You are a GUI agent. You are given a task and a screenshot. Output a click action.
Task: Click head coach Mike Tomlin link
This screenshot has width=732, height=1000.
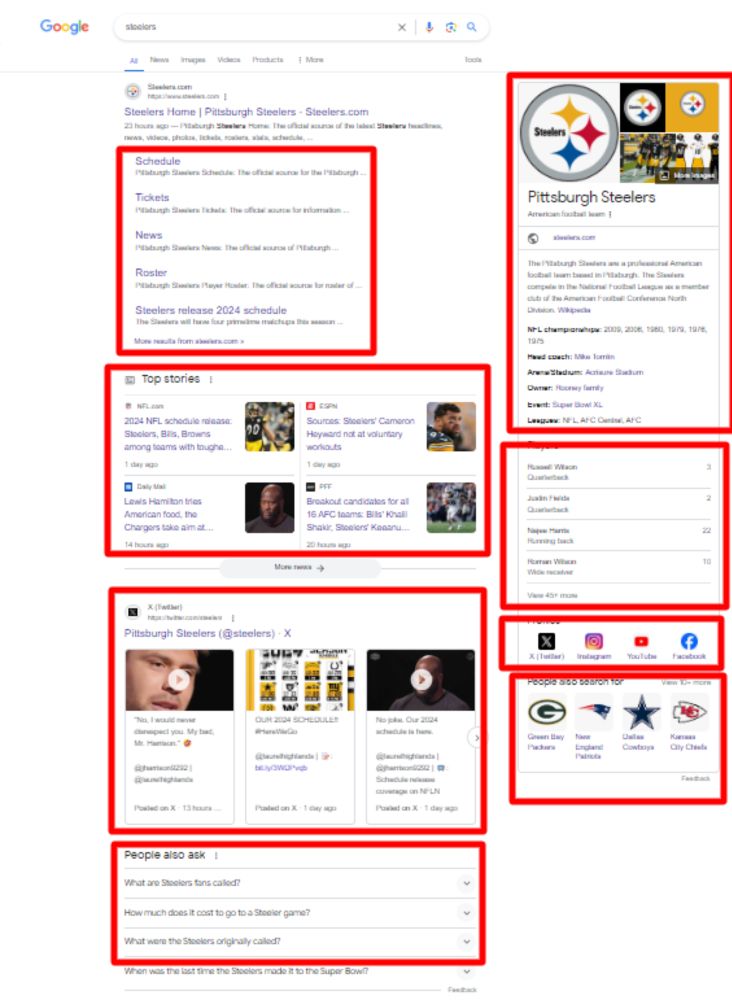tap(594, 357)
